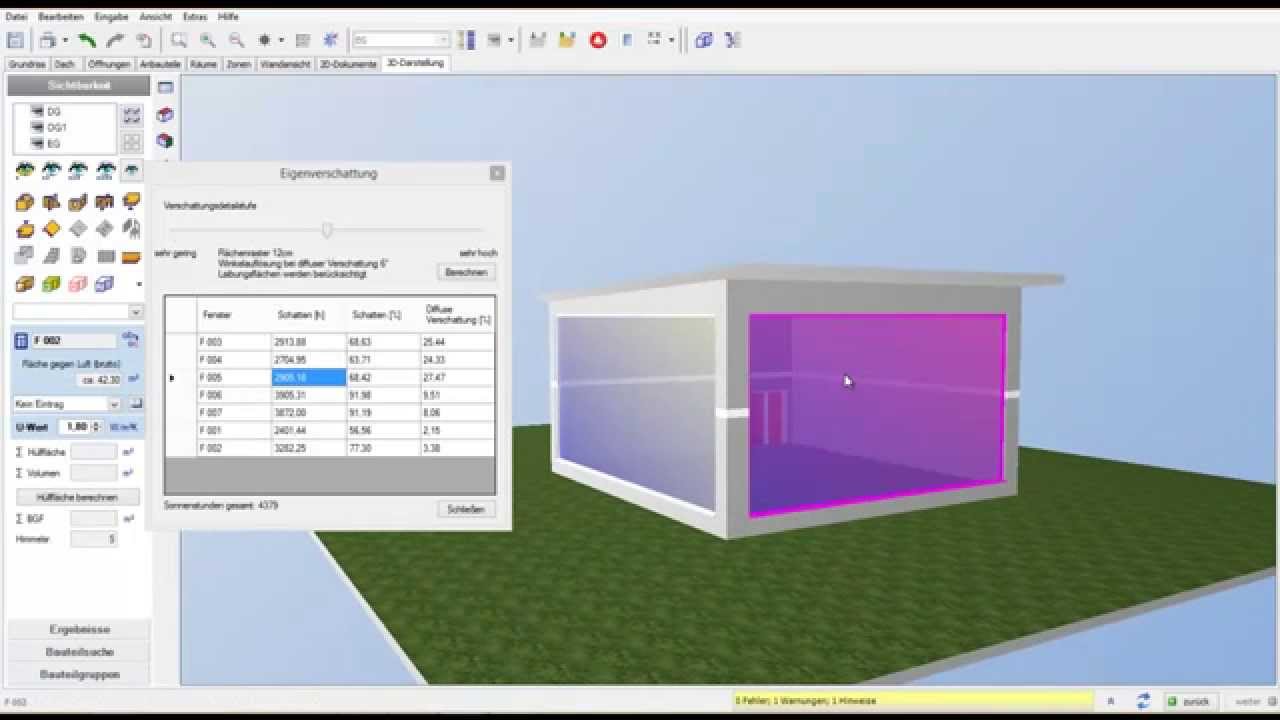Toggle the second eye visibility icon
The width and height of the screenshot is (1280, 720).
tap(51, 171)
